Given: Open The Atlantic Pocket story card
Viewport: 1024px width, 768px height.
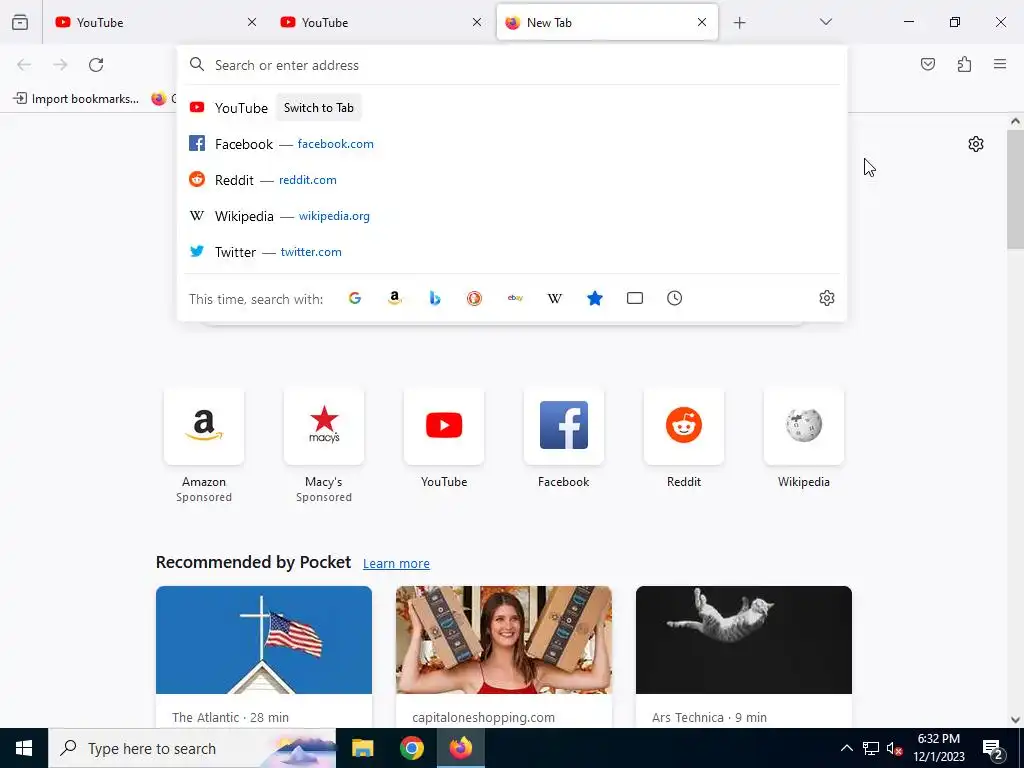Looking at the screenshot, I should click(264, 656).
